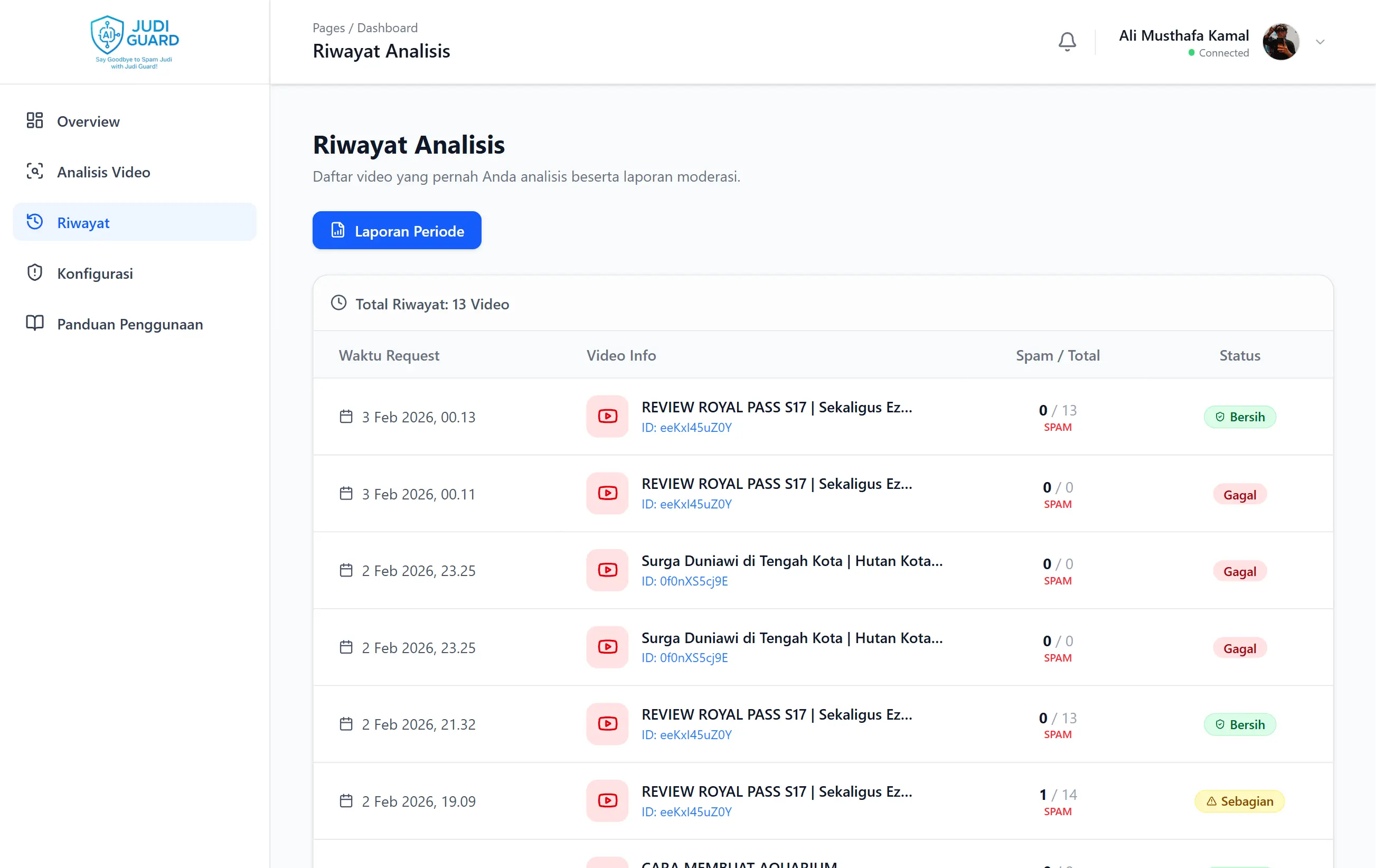
Task: Click the Laporan Periode button
Action: click(397, 230)
